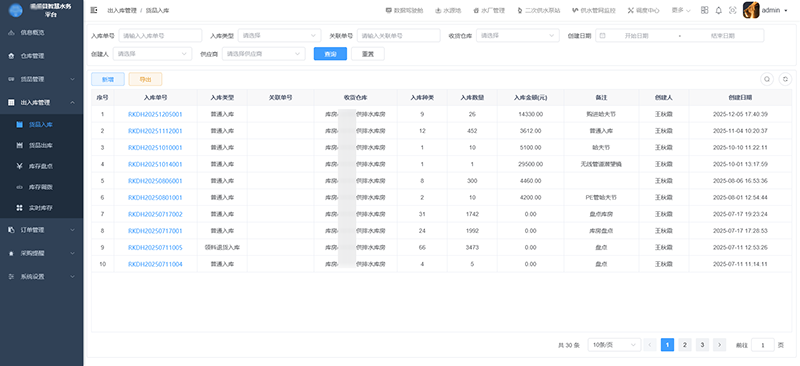Collapse the sidebar using the fold icon
The image size is (800, 366).
click(93, 10)
